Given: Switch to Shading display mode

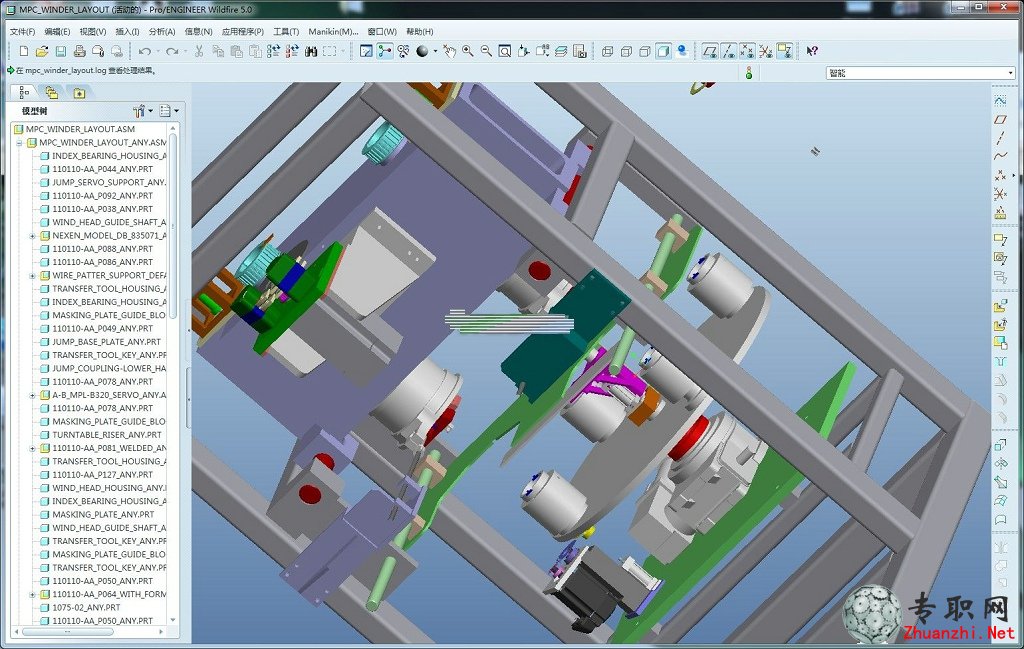Looking at the screenshot, I should pos(664,51).
